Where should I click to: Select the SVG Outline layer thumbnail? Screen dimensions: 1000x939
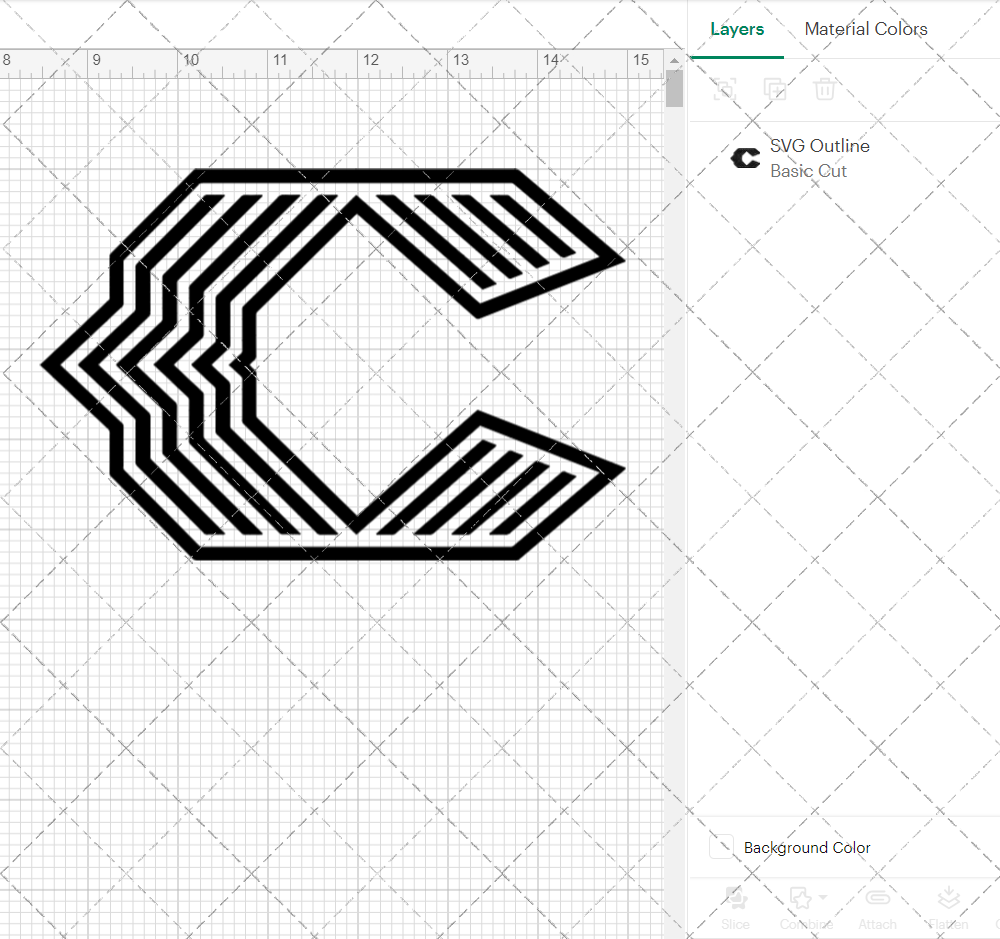coord(746,158)
